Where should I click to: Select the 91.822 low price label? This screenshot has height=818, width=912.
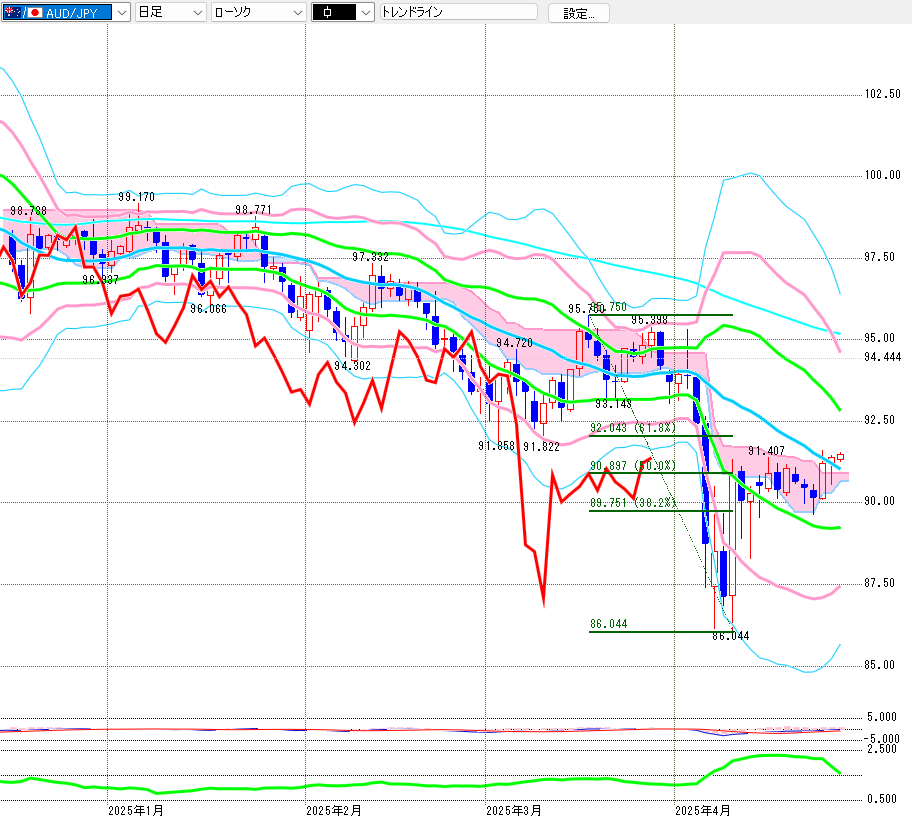[541, 447]
